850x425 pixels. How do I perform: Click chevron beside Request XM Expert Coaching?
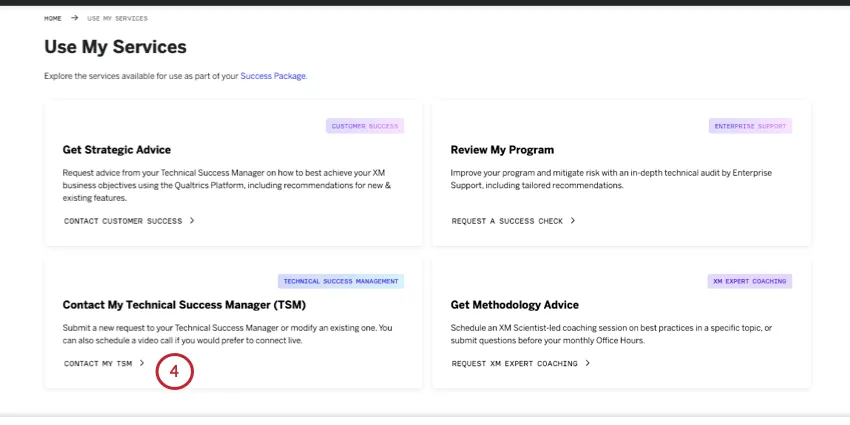[x=588, y=363]
